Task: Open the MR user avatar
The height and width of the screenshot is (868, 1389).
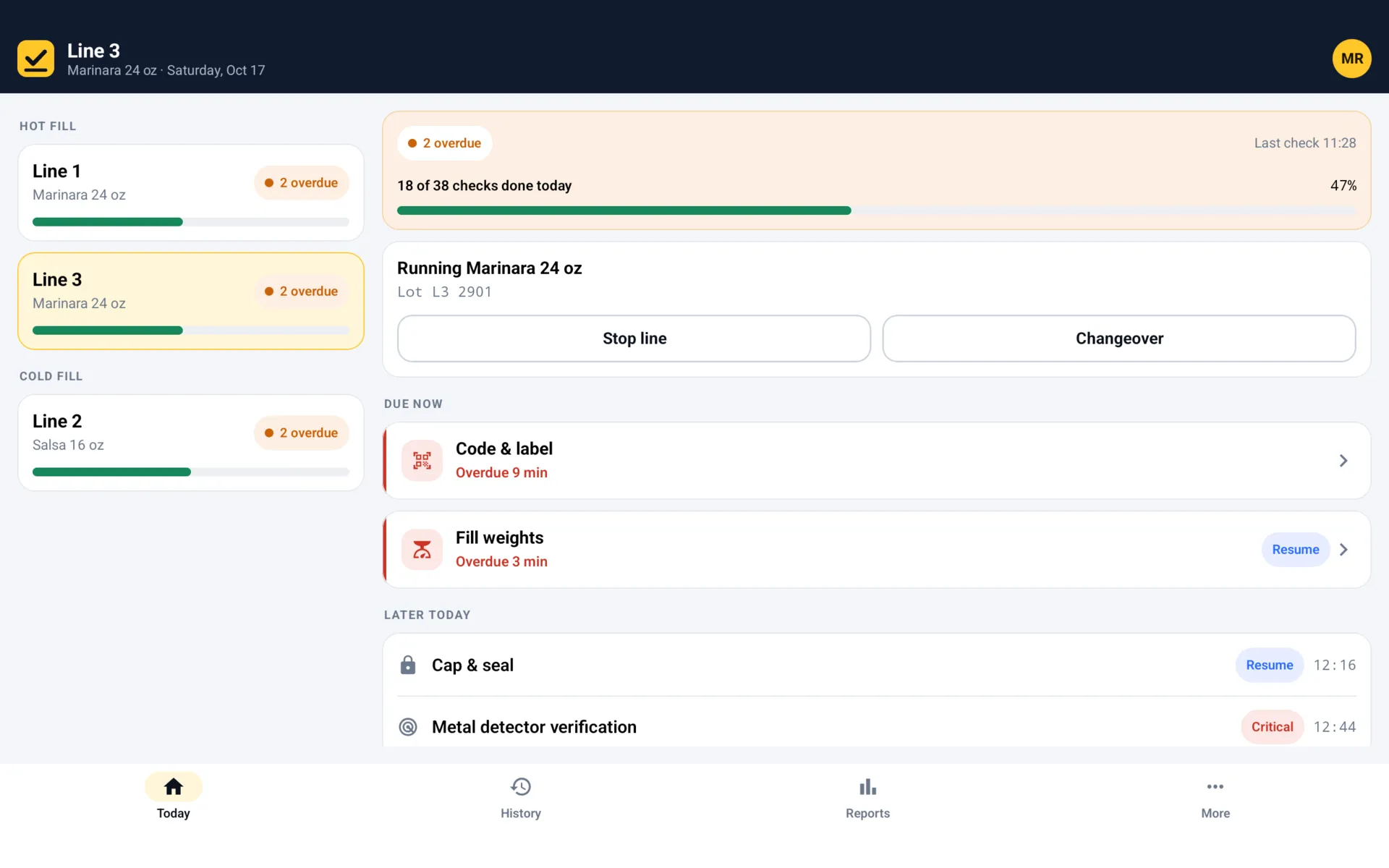Action: (1351, 59)
